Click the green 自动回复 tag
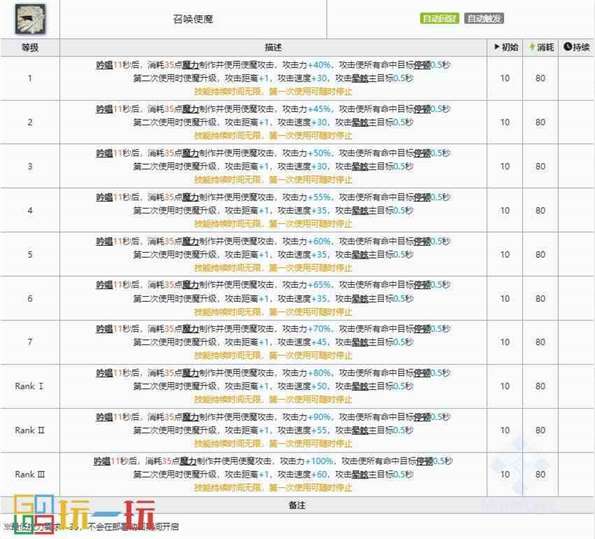The height and width of the screenshot is (539, 595). coord(439,18)
